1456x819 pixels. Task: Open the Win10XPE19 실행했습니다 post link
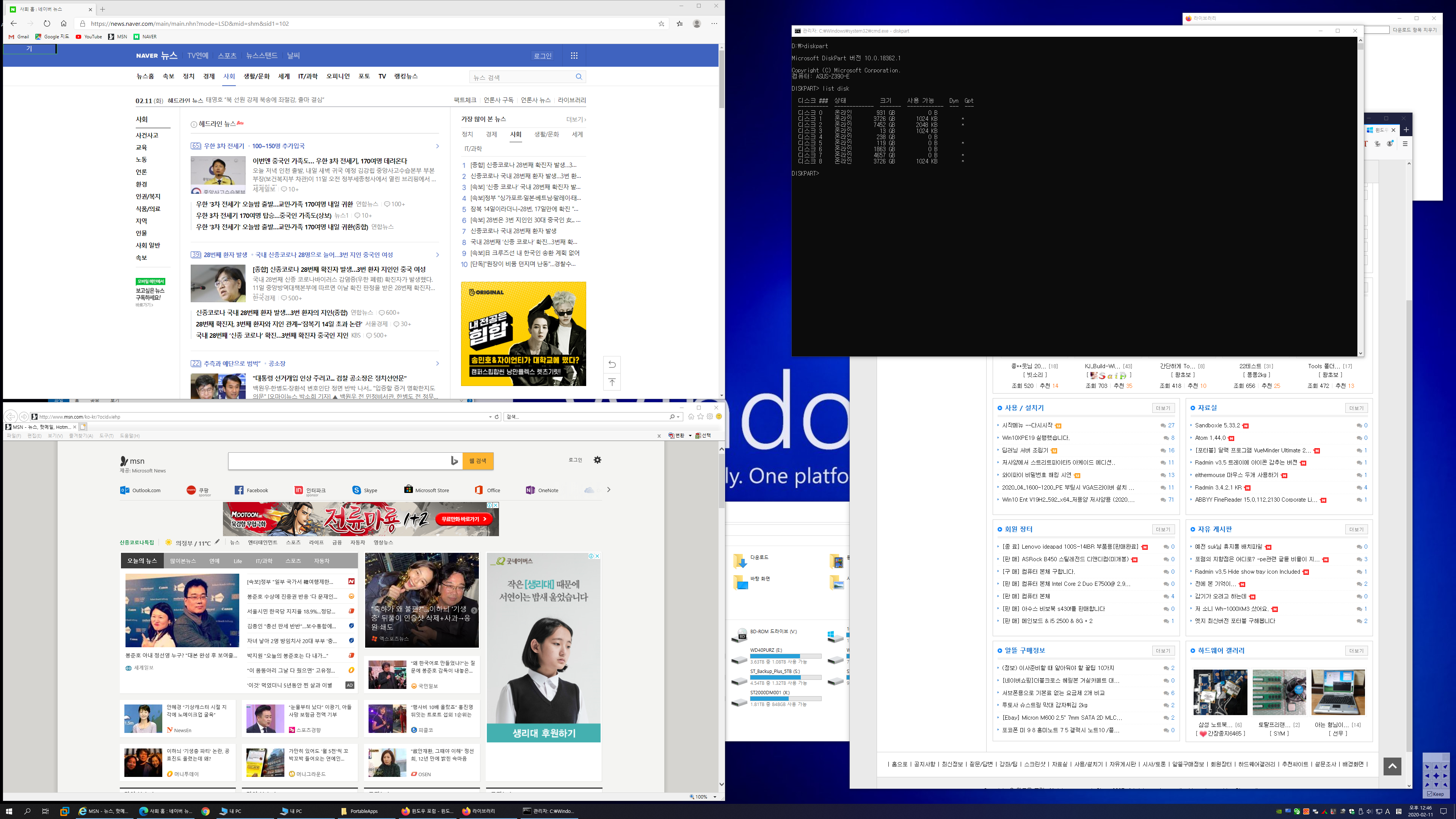tap(1036, 438)
